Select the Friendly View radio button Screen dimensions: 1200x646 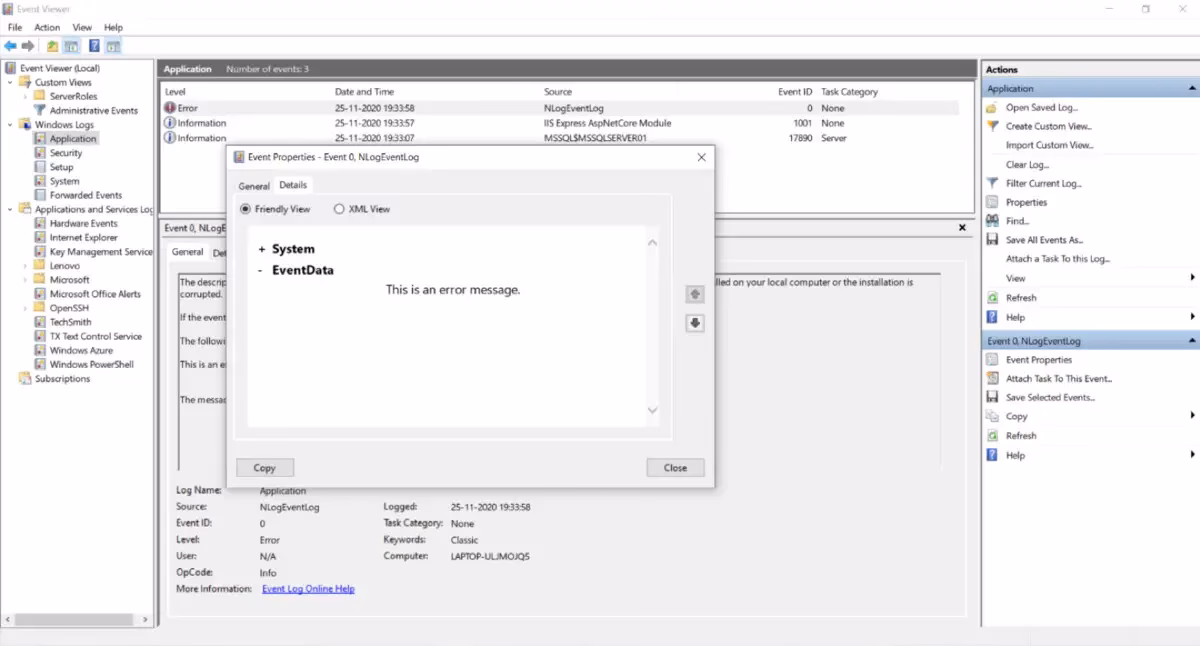click(x=246, y=209)
